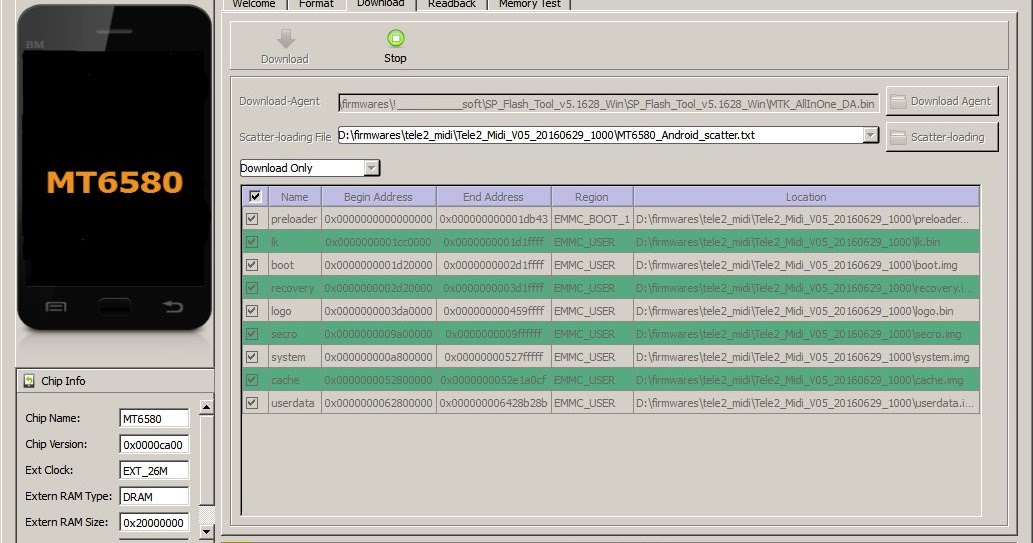The image size is (1033, 543).
Task: Switch to the Format tab
Action: pyautogui.click(x=316, y=4)
